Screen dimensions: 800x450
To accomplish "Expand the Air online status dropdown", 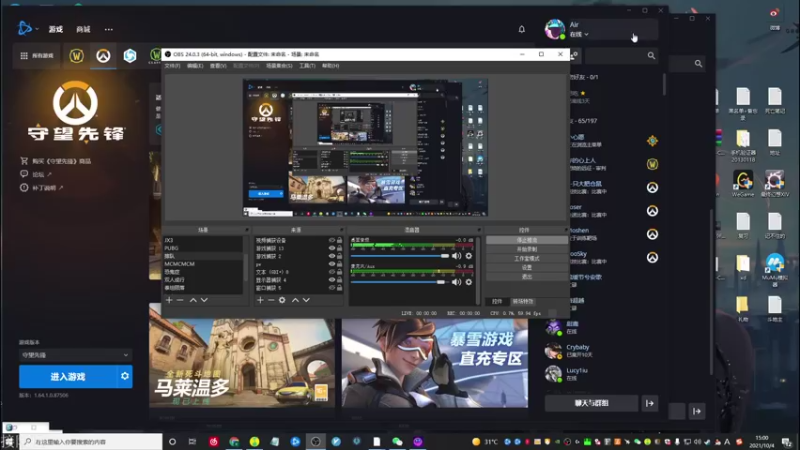I will pos(579,35).
